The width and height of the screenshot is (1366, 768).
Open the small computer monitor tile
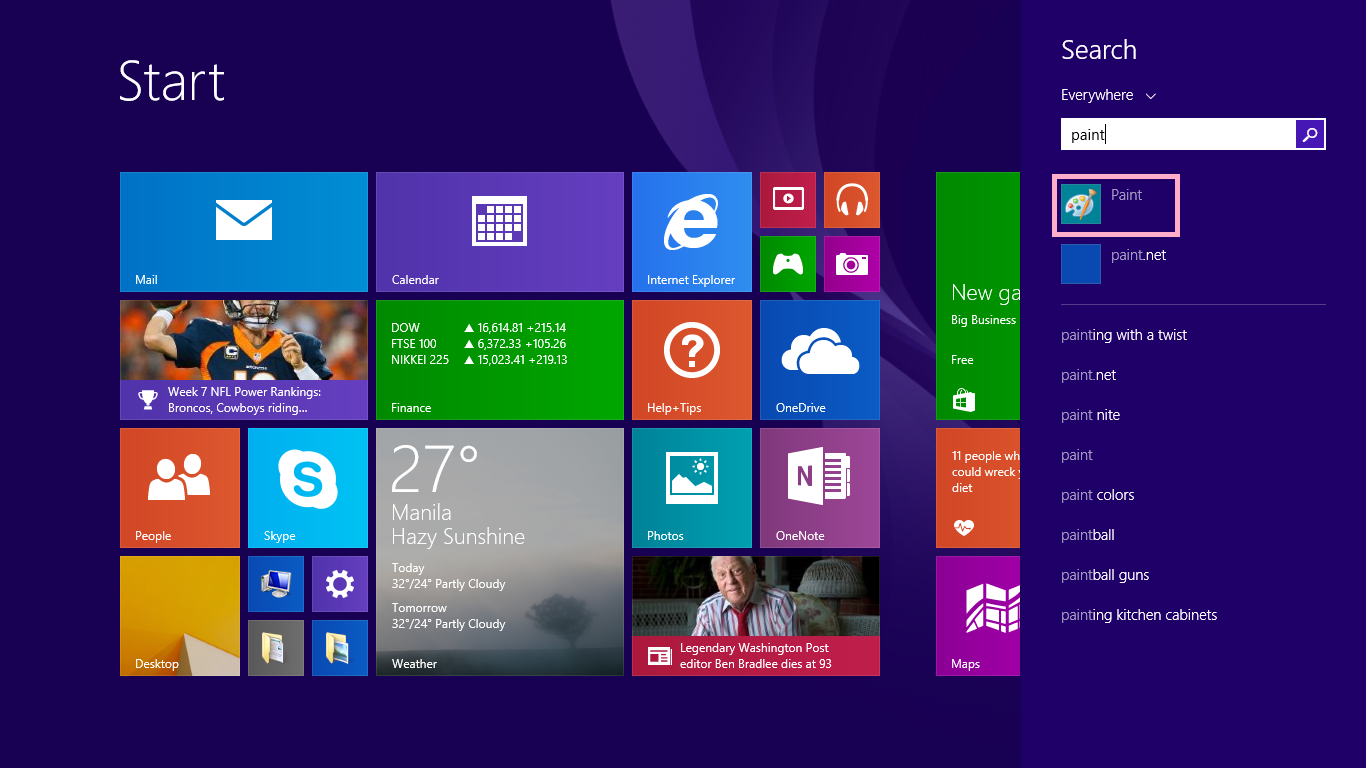pyautogui.click(x=276, y=584)
